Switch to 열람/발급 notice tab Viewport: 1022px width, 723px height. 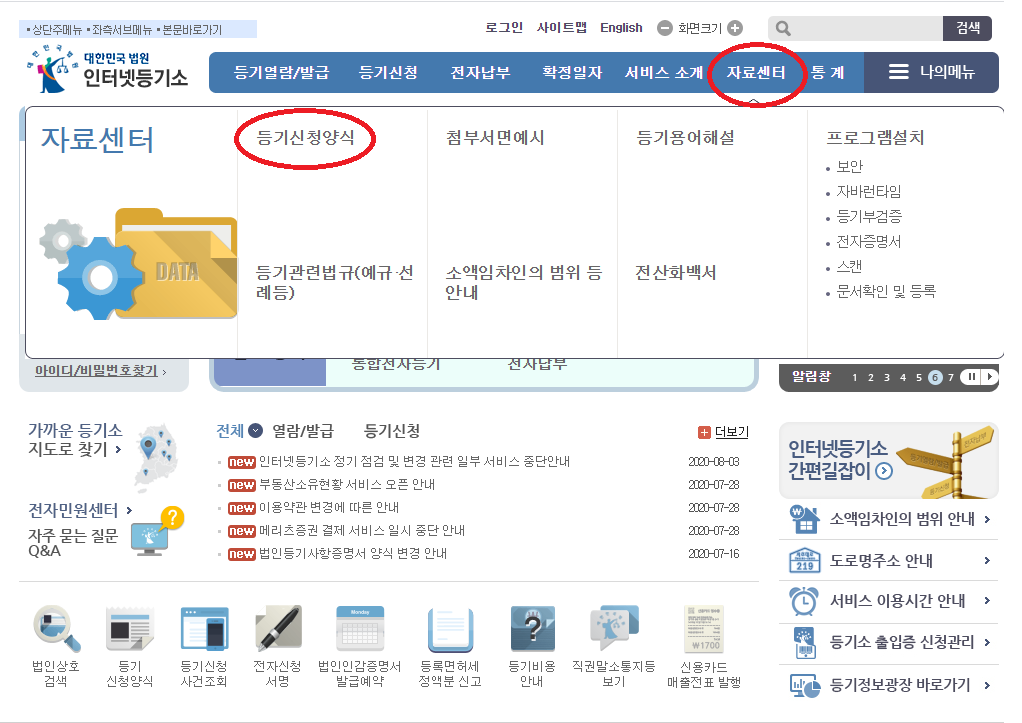(x=303, y=431)
